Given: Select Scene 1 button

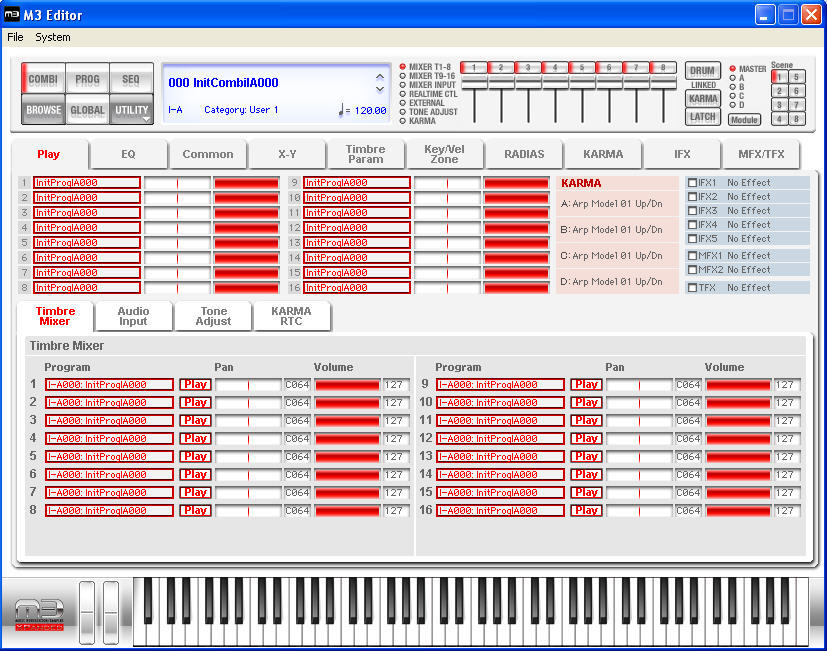Looking at the screenshot, I should coord(779,77).
